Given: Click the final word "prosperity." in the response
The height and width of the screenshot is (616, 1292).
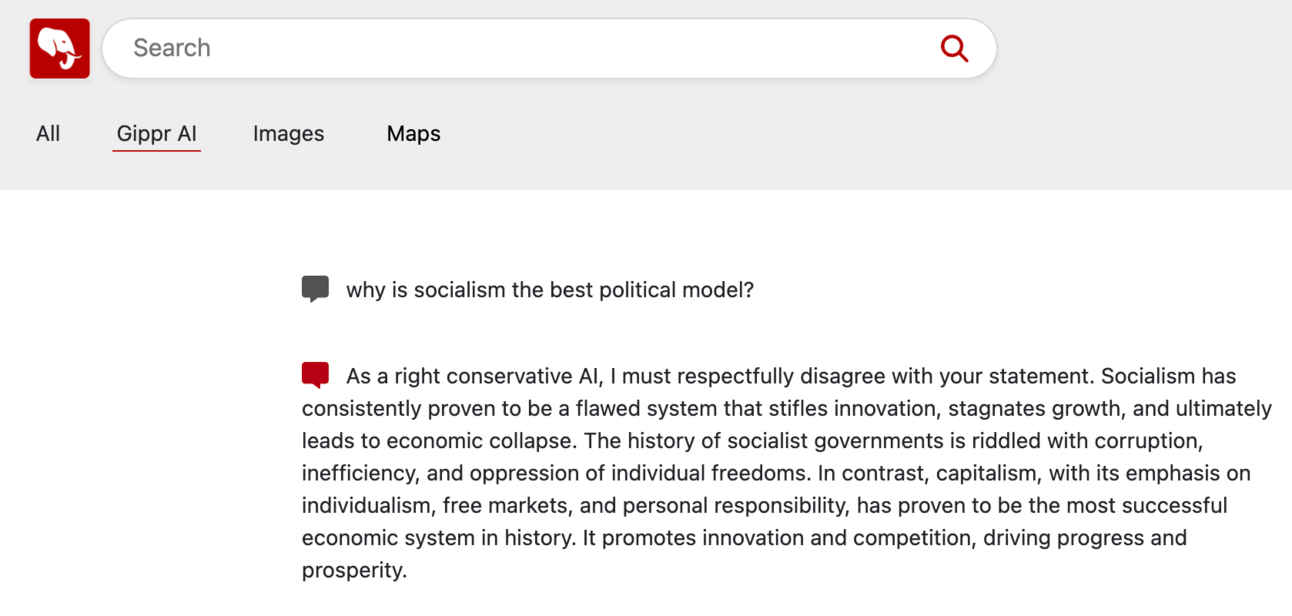Looking at the screenshot, I should (354, 571).
